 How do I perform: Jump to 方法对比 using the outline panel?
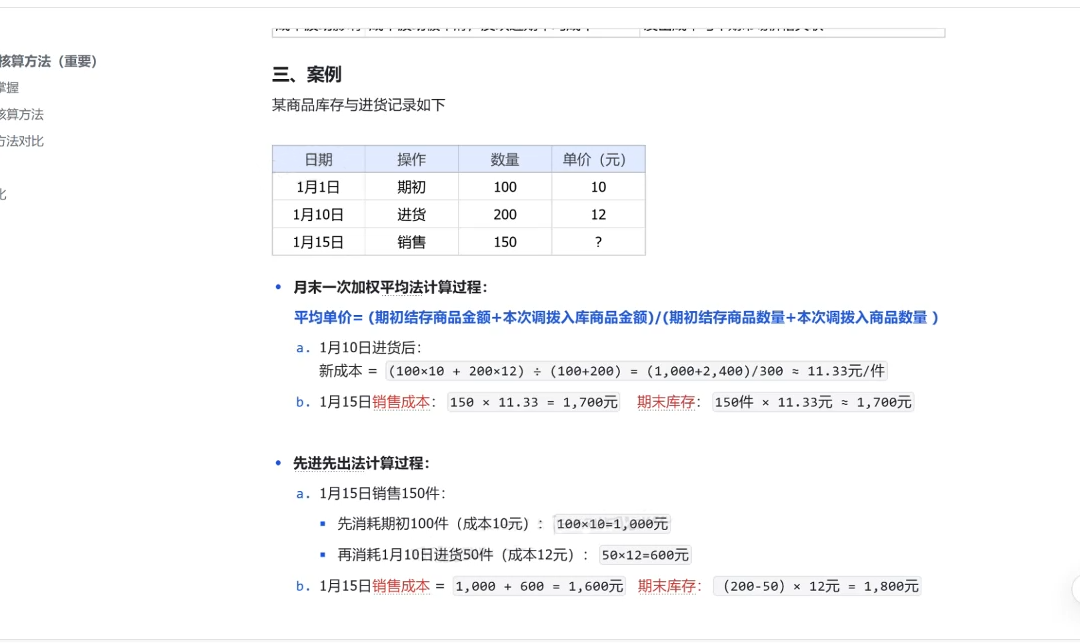coord(20,140)
